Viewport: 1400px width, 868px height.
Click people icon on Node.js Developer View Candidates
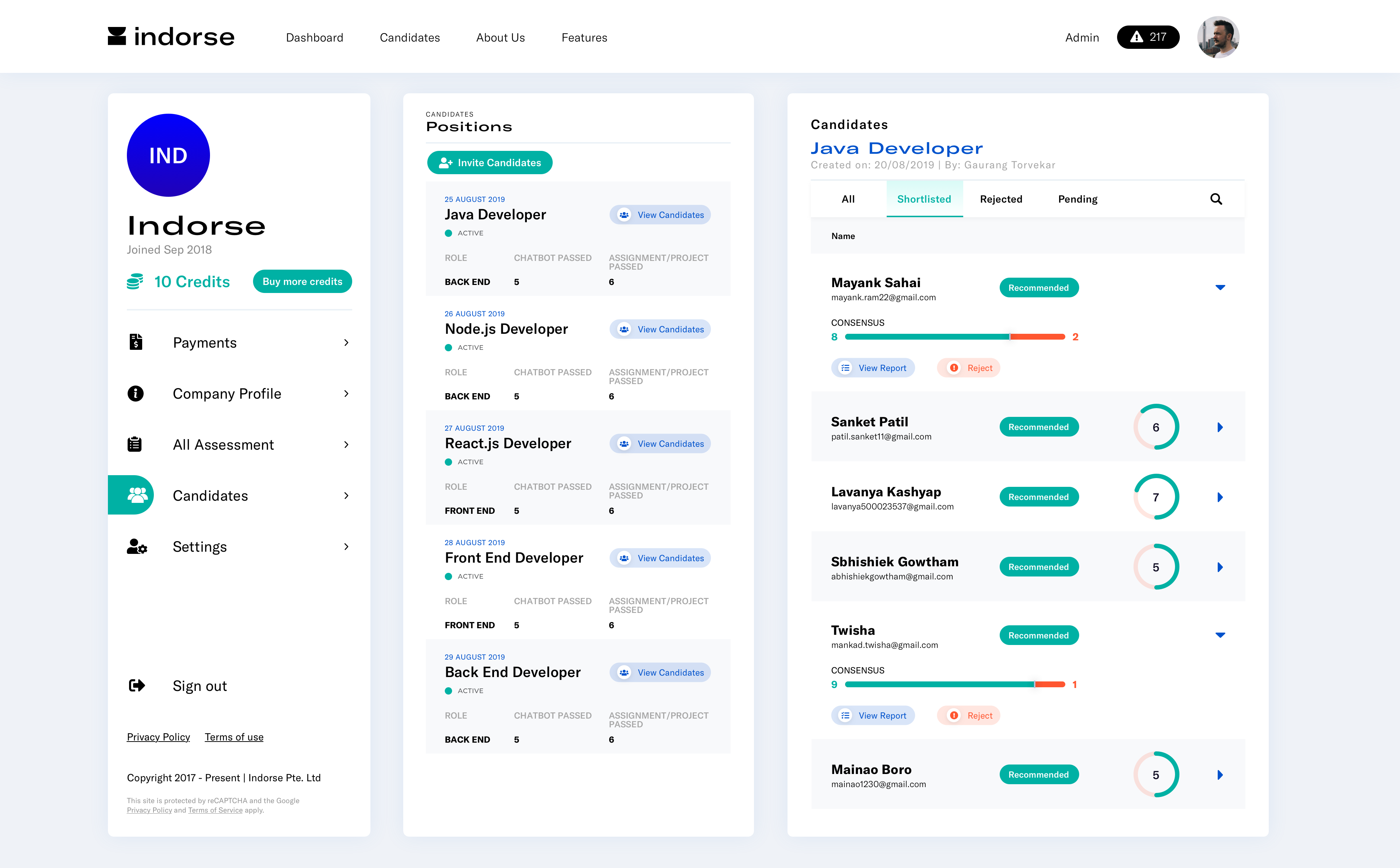(x=624, y=329)
